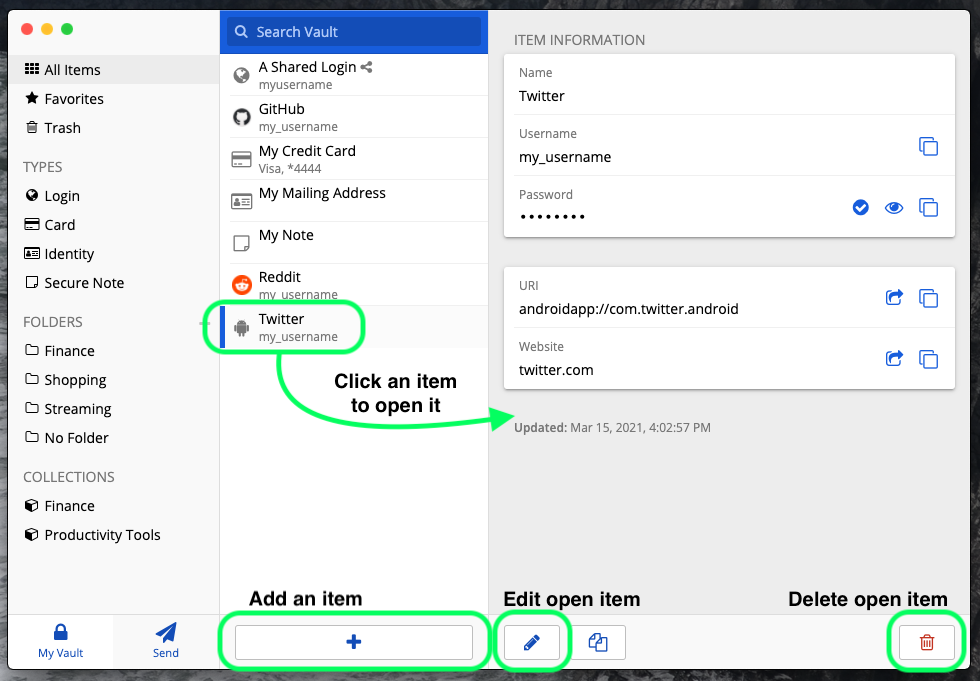Click the globe icon beside A Shared Login

click(241, 75)
